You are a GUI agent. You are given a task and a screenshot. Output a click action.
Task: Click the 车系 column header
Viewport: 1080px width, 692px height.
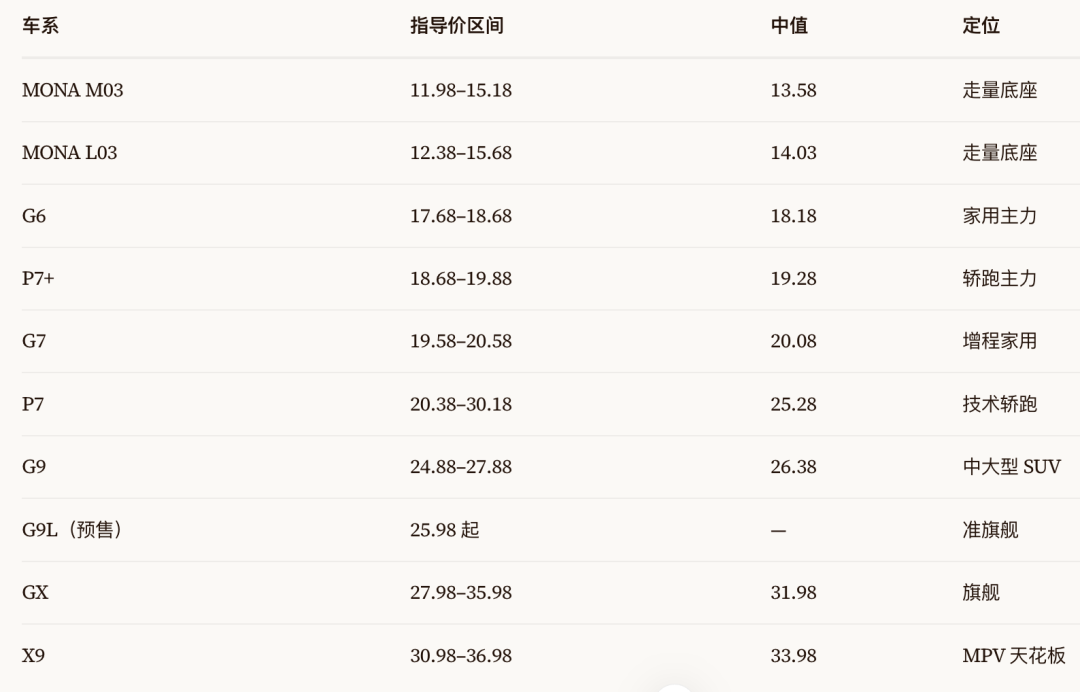tap(40, 26)
